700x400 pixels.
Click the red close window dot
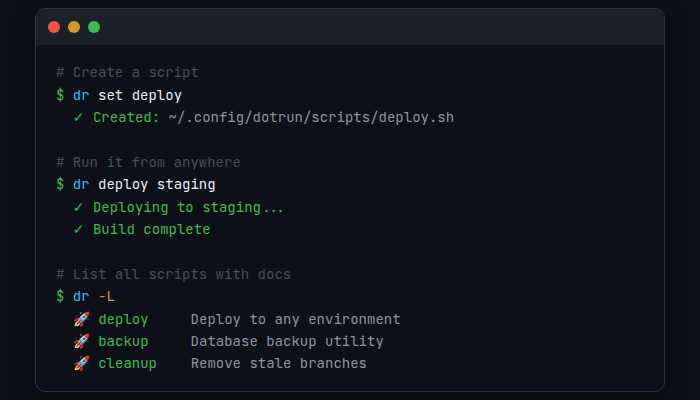54,27
